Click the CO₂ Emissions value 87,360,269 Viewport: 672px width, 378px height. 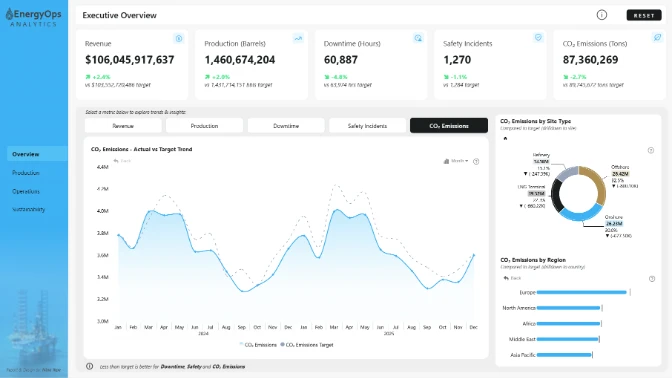[590, 60]
